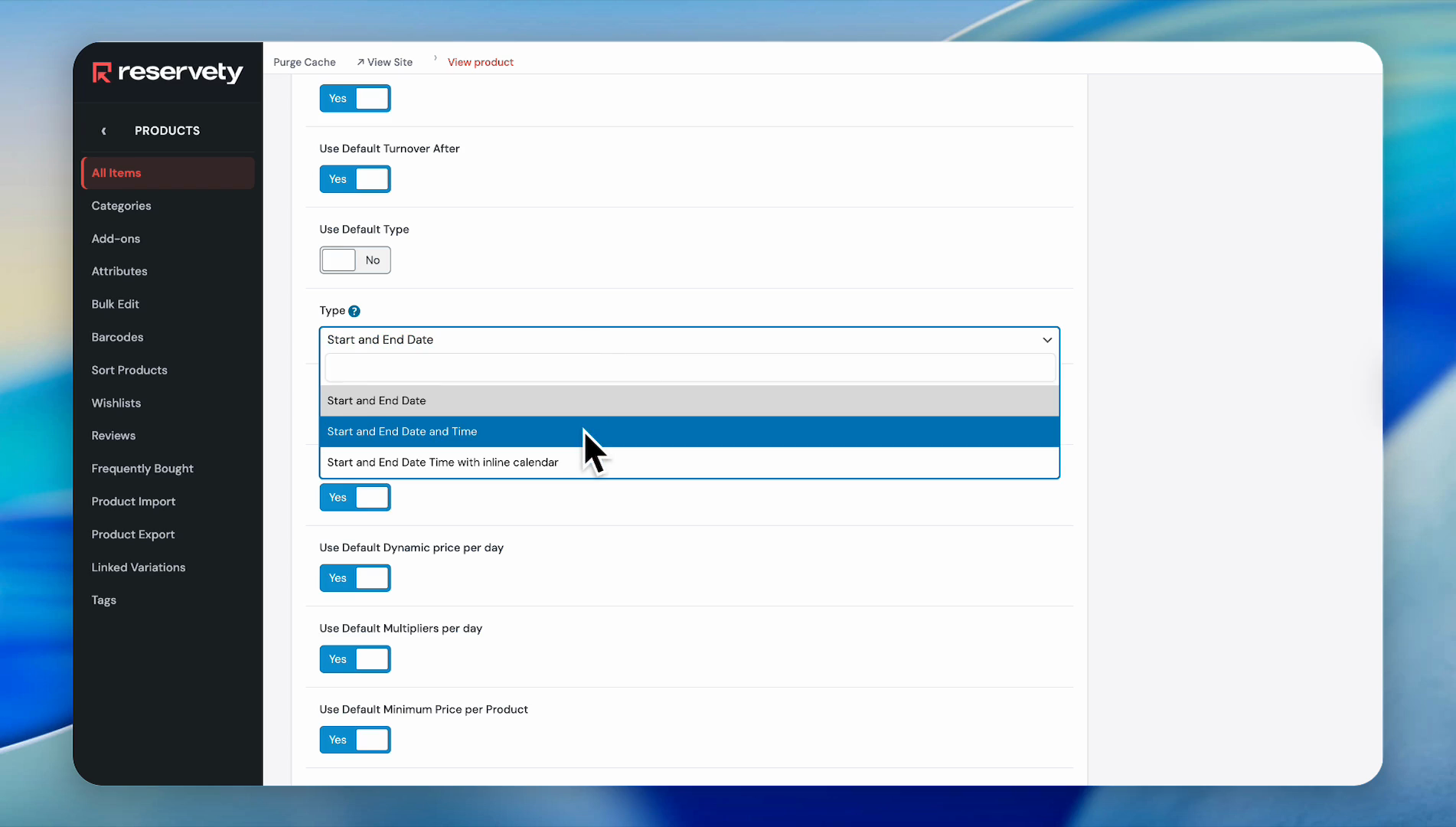The image size is (1456, 827).
Task: Open Tags in the sidebar
Action: point(103,600)
